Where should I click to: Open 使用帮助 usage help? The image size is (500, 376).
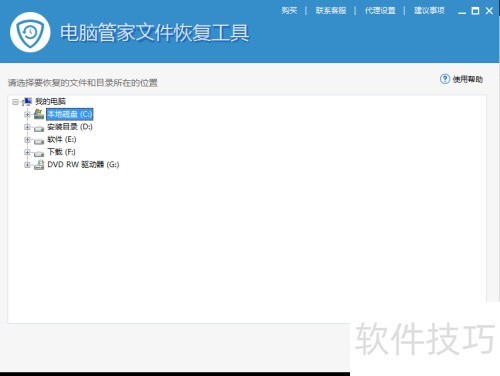468,79
